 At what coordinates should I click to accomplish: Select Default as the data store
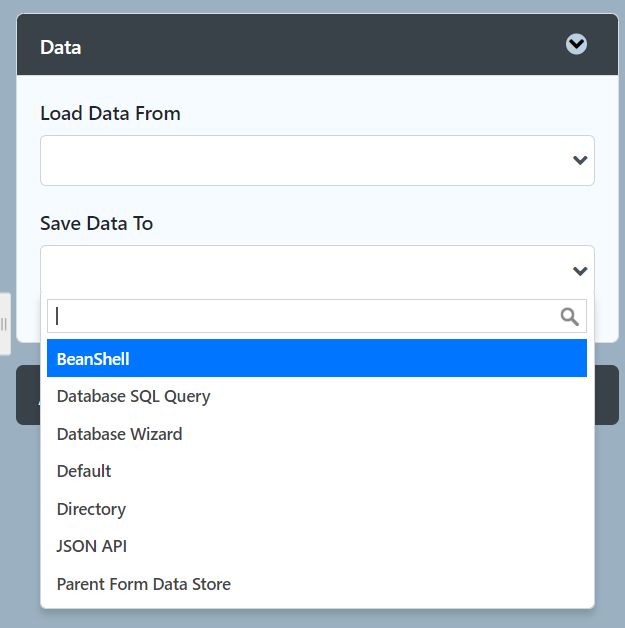[x=84, y=471]
